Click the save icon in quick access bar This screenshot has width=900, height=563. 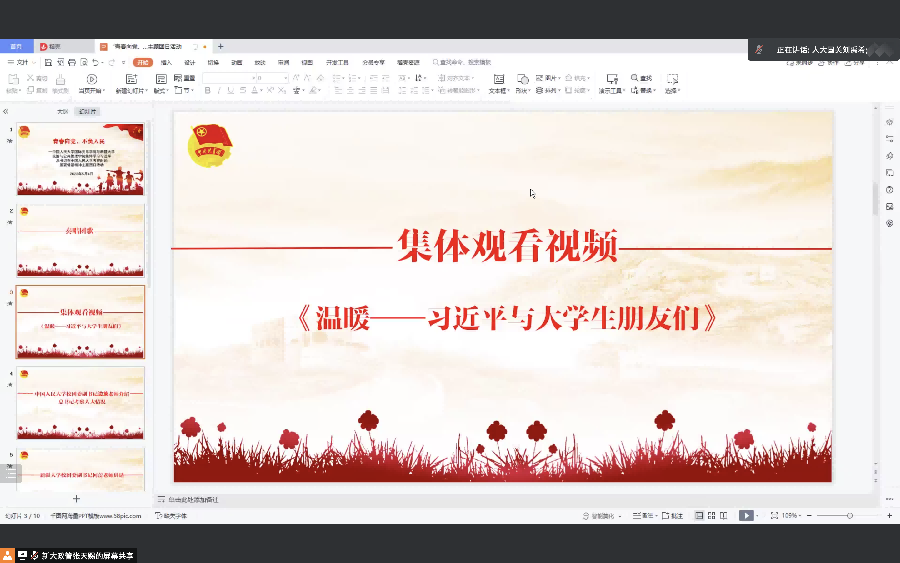(x=47, y=62)
